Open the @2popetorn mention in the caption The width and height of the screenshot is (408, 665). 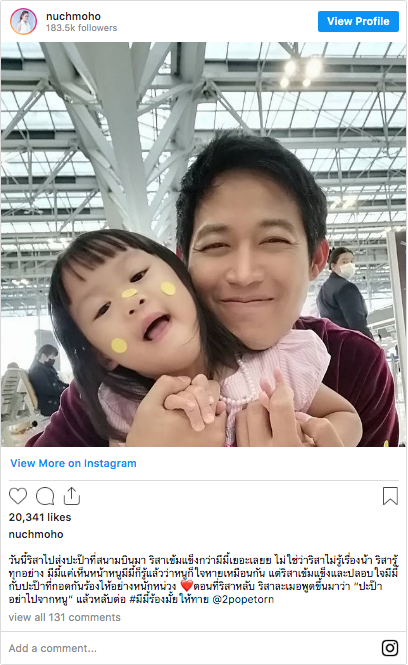click(x=243, y=599)
